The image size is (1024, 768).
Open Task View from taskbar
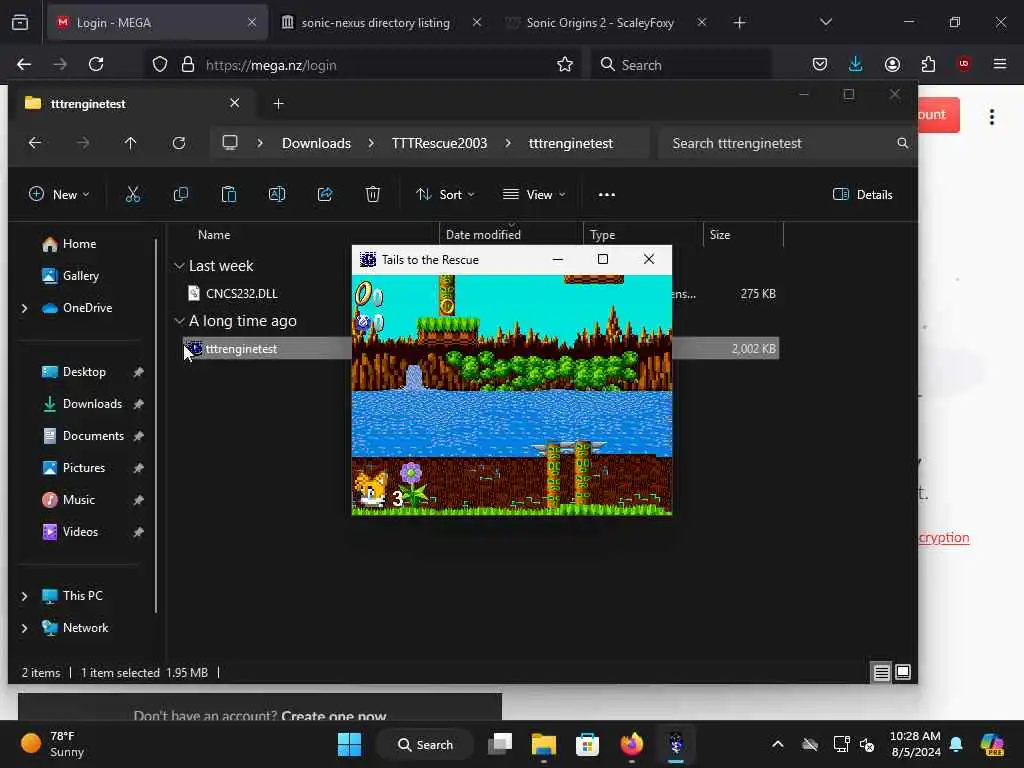pyautogui.click(x=500, y=744)
